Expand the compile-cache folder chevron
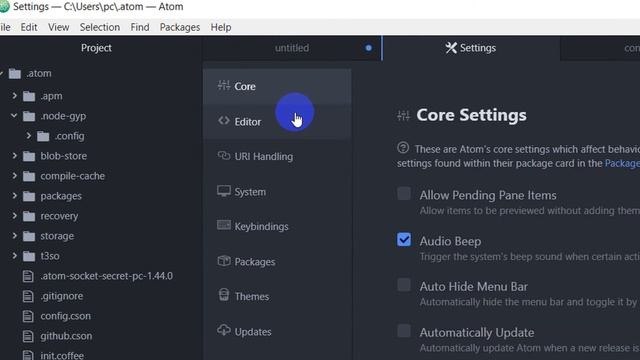This screenshot has width=640, height=360. coord(15,176)
